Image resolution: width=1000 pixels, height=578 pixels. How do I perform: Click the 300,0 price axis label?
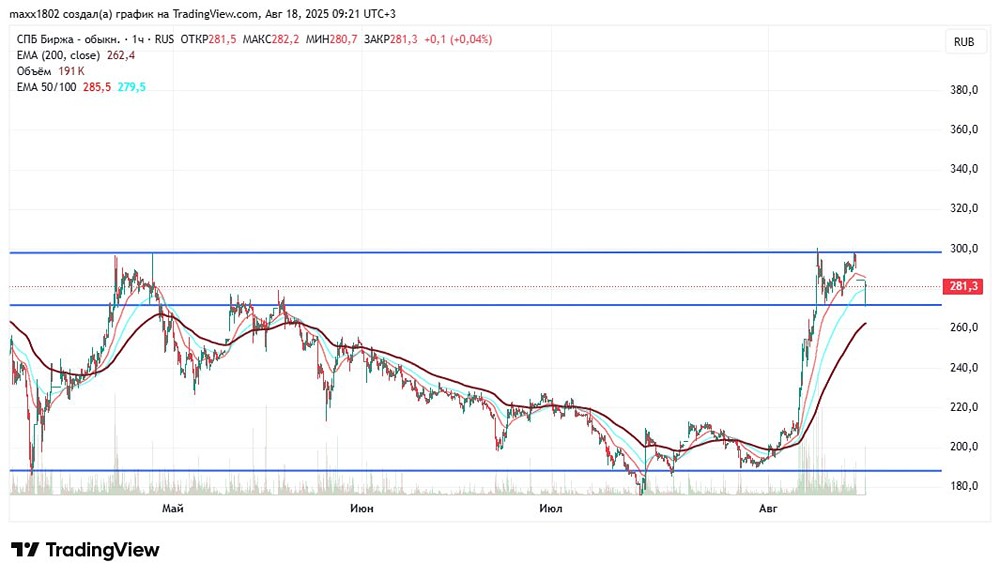(964, 249)
